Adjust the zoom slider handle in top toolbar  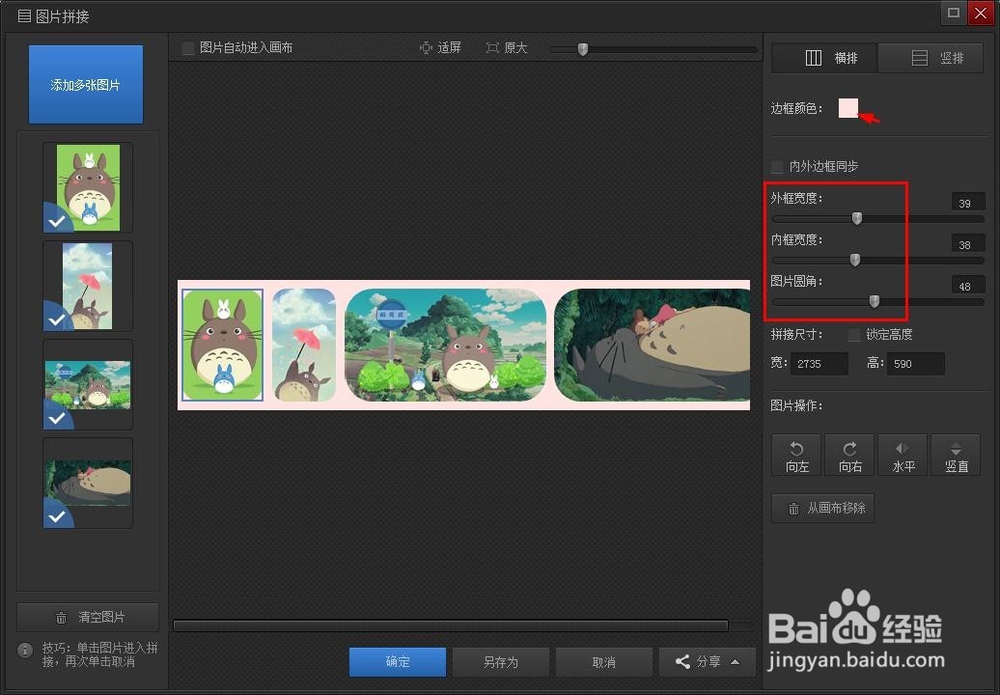[x=582, y=49]
